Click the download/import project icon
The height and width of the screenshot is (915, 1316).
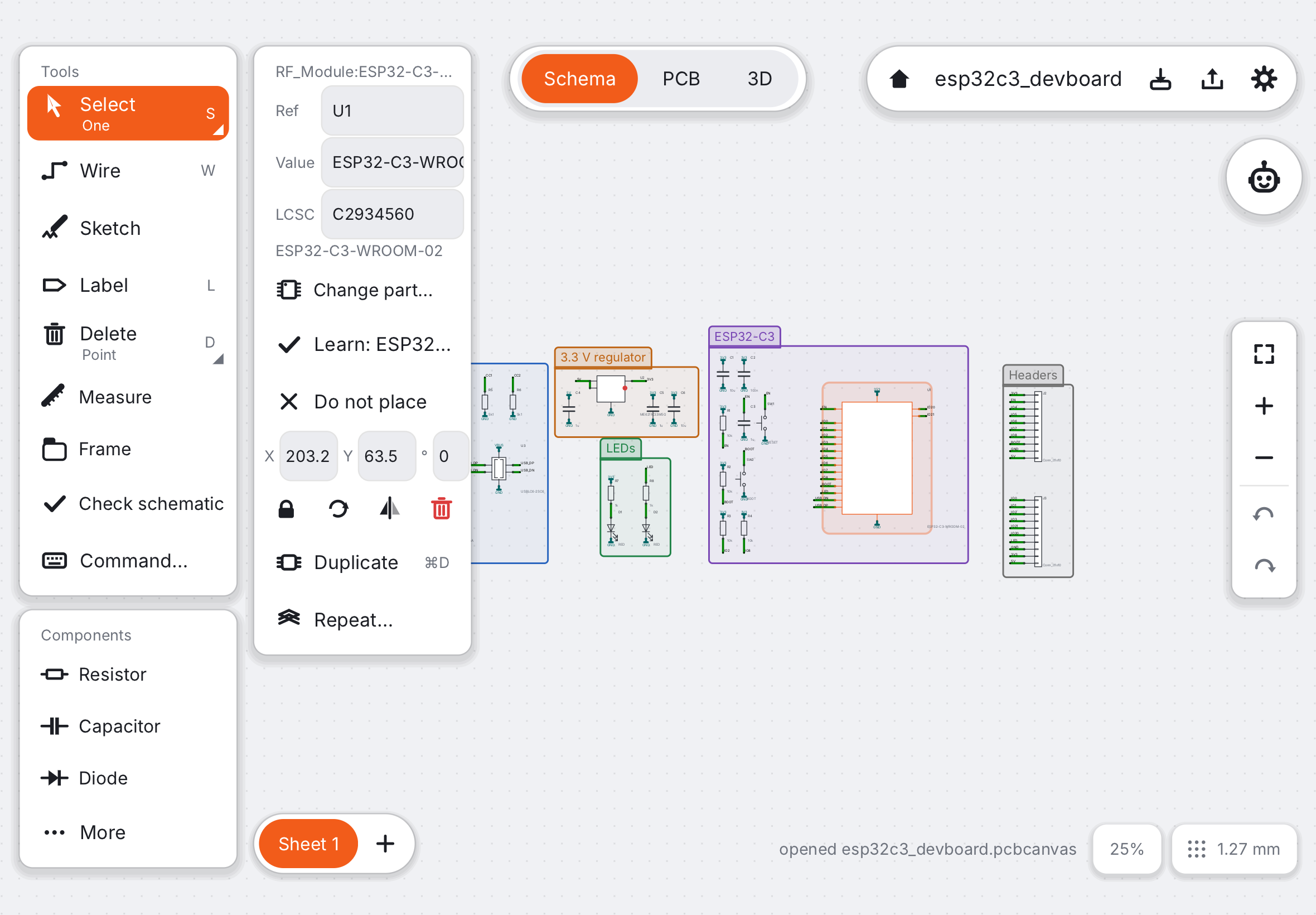point(1160,79)
